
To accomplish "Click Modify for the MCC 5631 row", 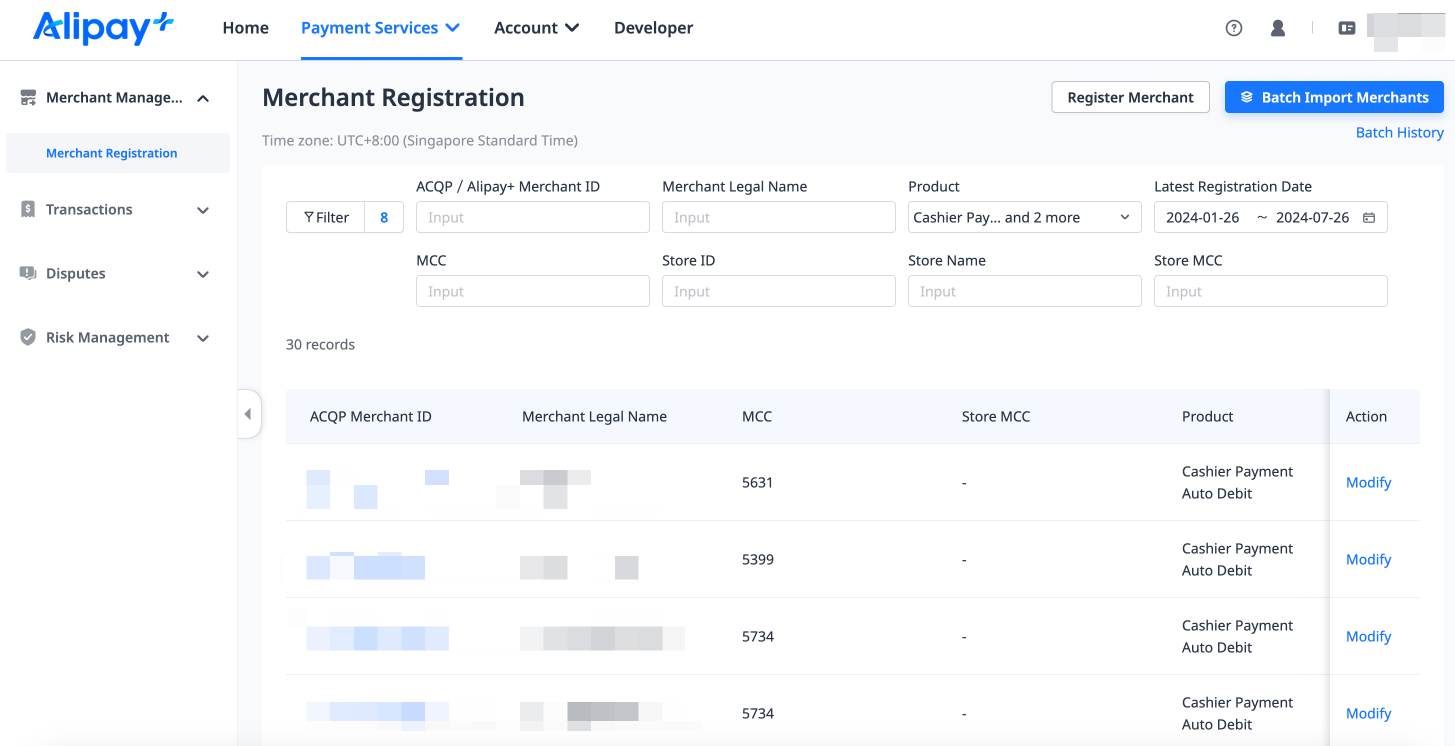I will (1368, 482).
